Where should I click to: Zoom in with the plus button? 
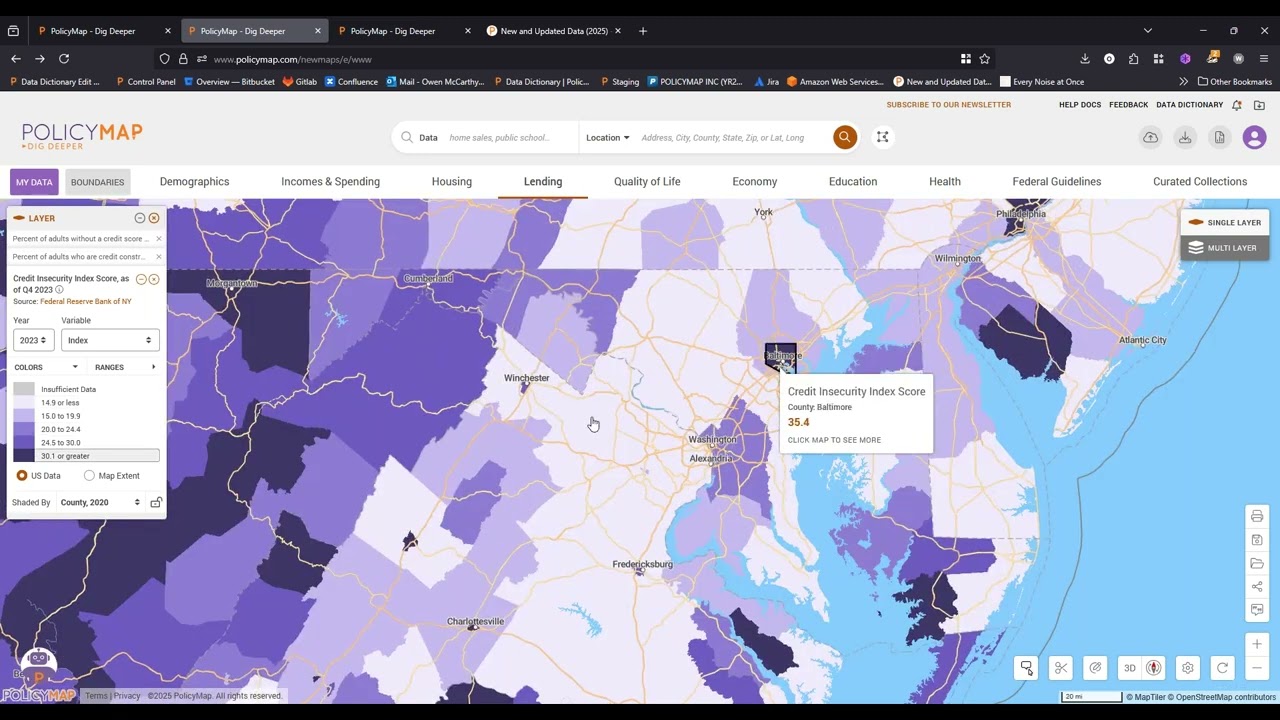click(x=1257, y=644)
